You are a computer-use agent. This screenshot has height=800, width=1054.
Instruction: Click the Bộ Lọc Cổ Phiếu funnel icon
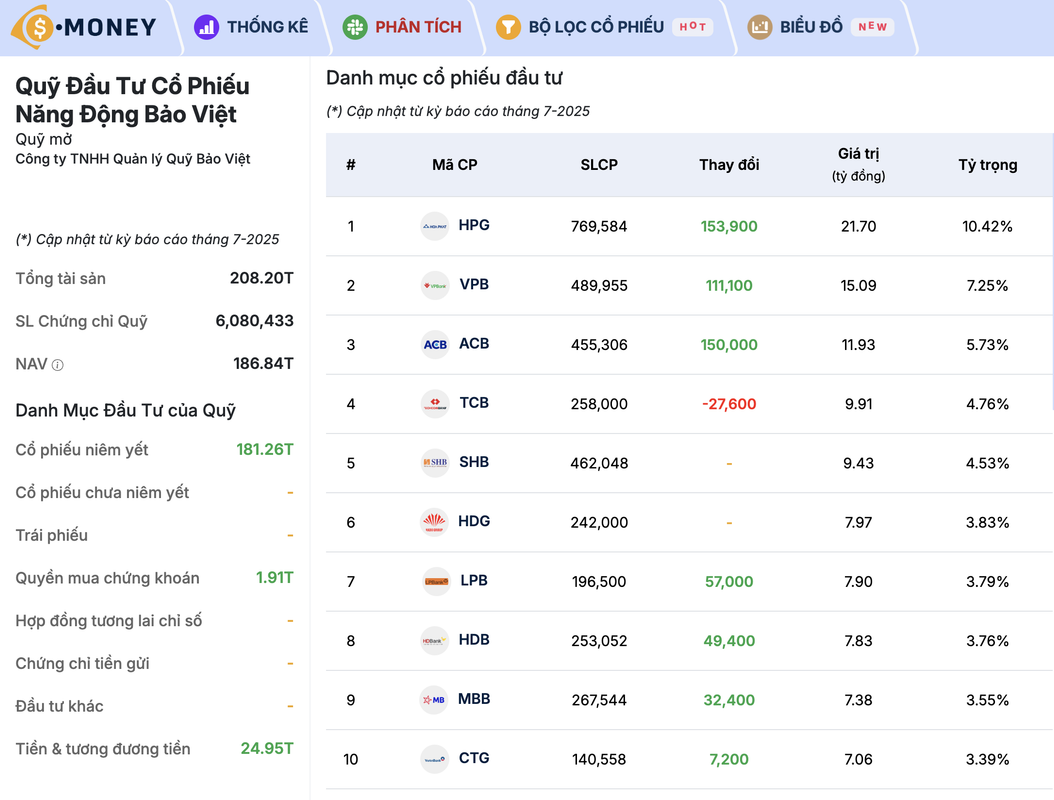508,27
